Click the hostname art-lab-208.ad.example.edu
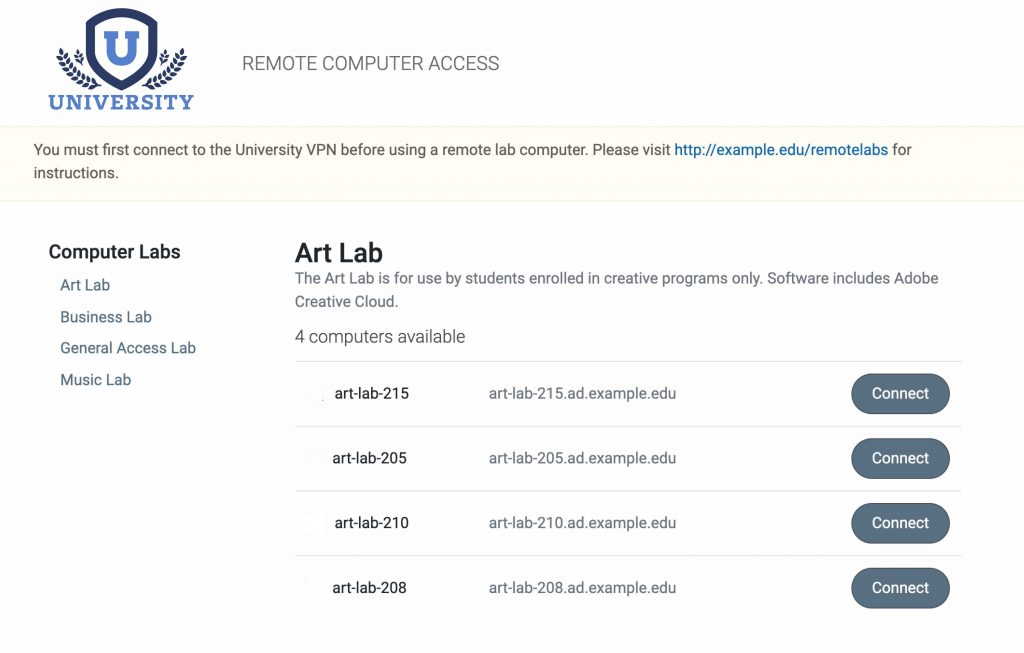Viewport: 1024px width, 653px height. (x=581, y=588)
